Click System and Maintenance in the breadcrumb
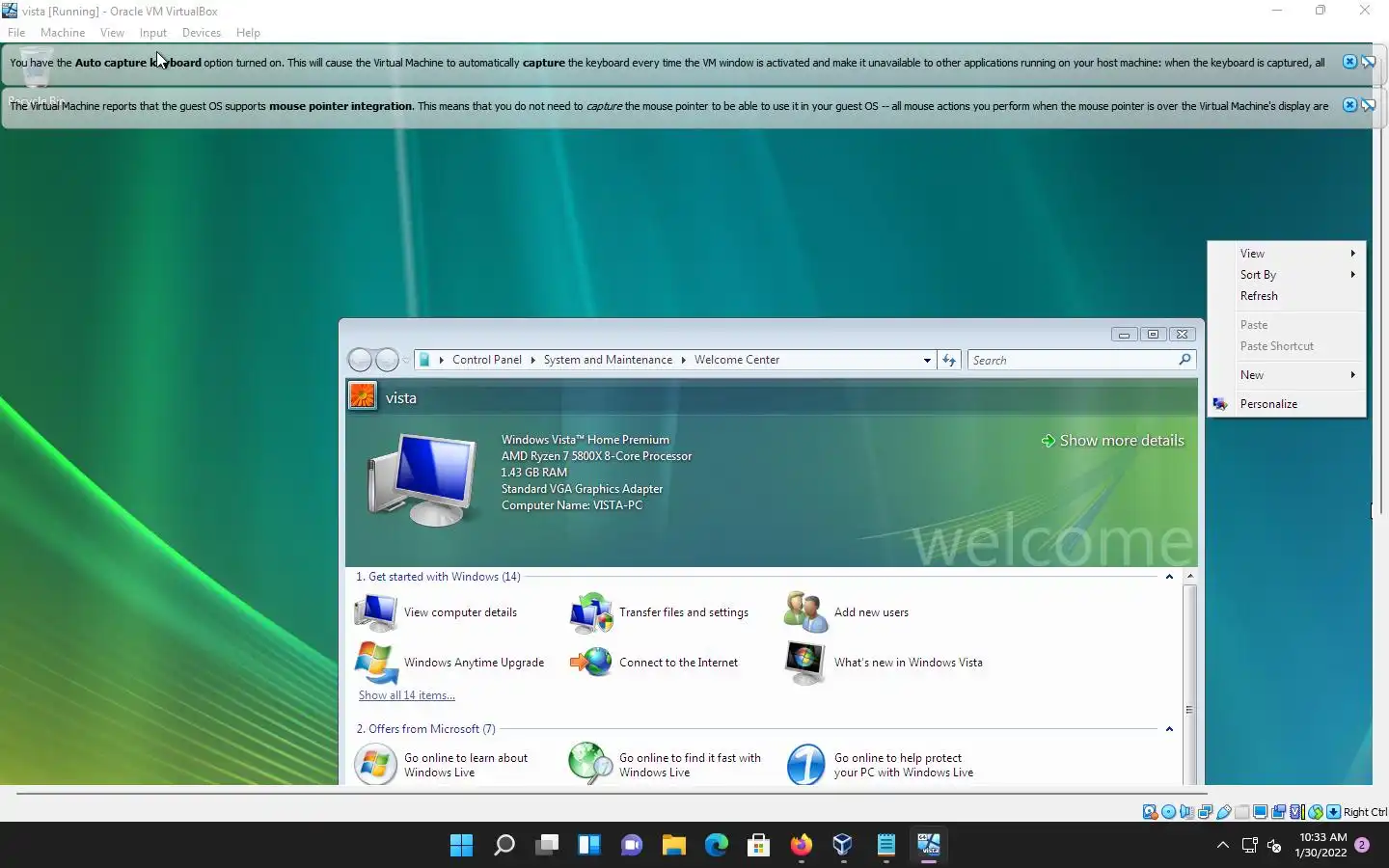This screenshot has height=868, width=1389. [608, 360]
